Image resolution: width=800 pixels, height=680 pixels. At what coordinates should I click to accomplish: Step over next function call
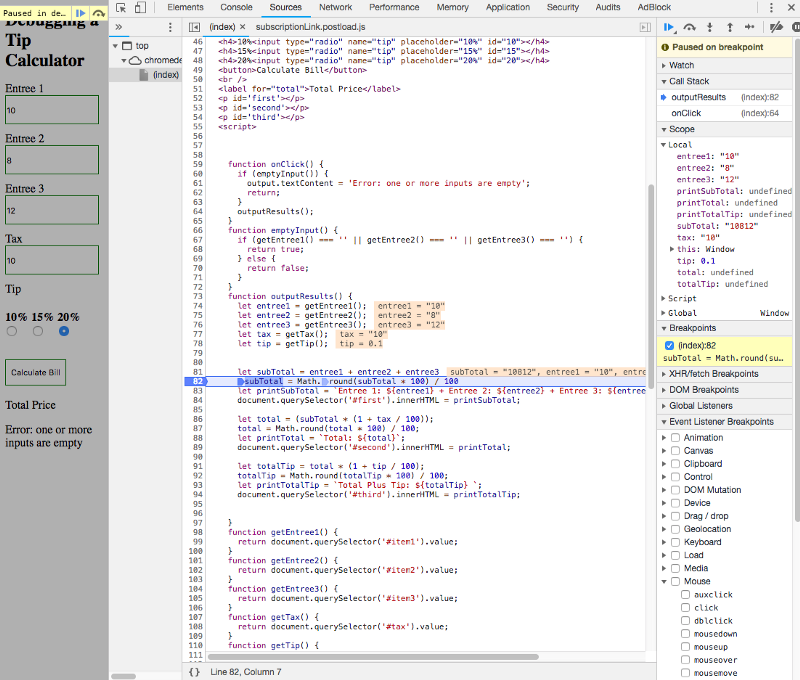(x=690, y=27)
